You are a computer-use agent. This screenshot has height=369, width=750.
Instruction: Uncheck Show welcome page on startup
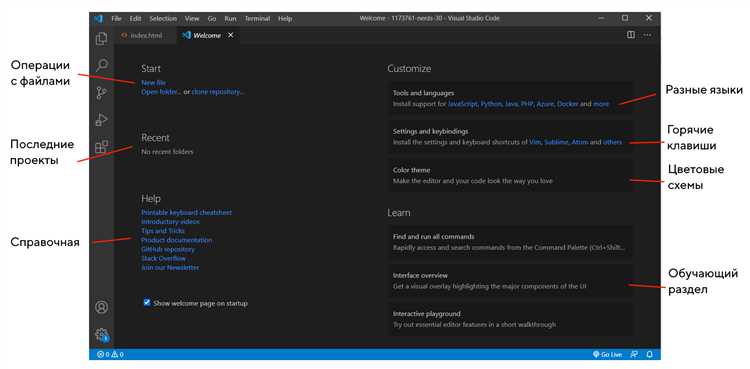pyautogui.click(x=147, y=302)
